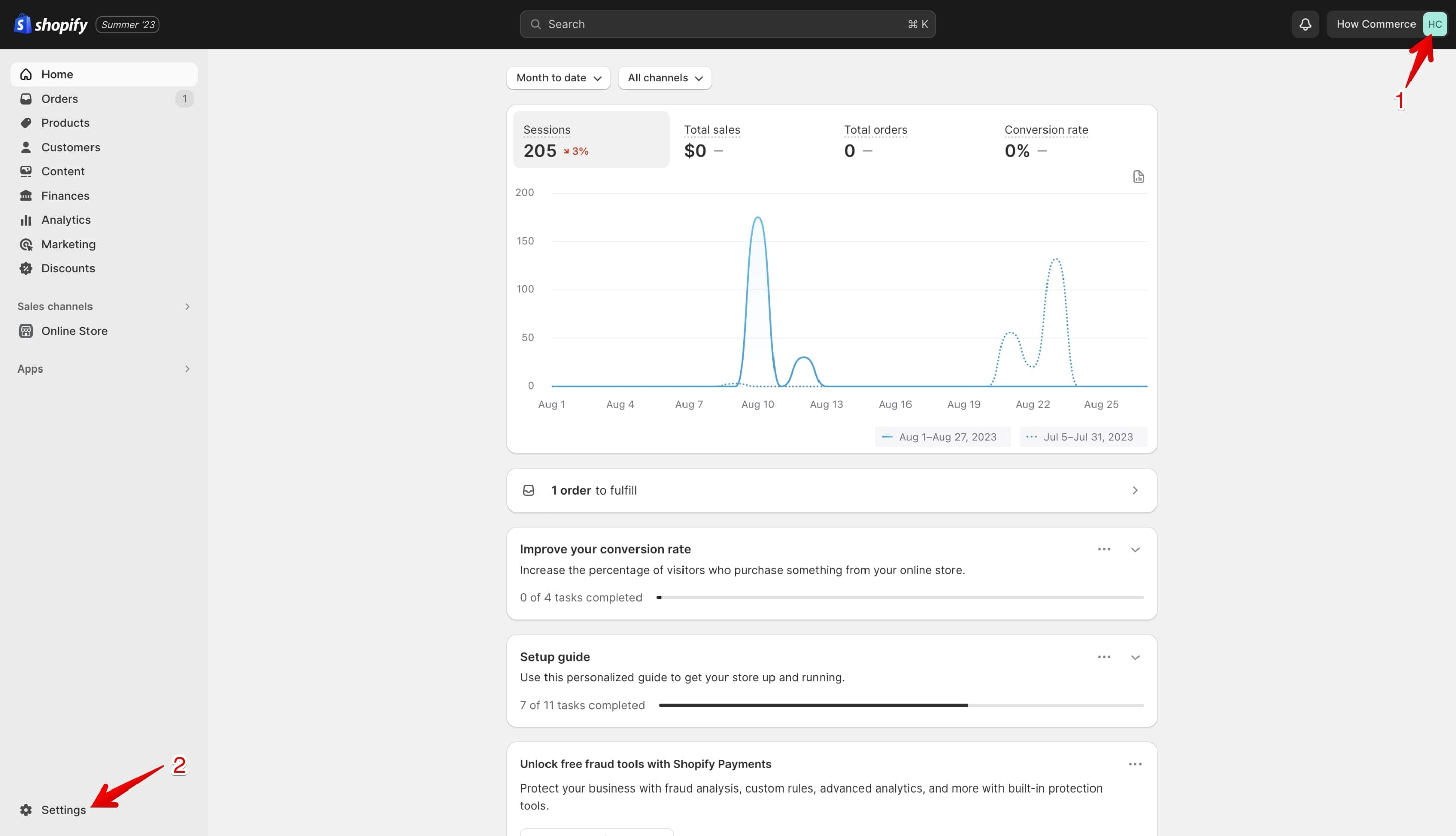This screenshot has height=836, width=1456.
Task: Click the Content icon in sidebar
Action: click(x=26, y=171)
